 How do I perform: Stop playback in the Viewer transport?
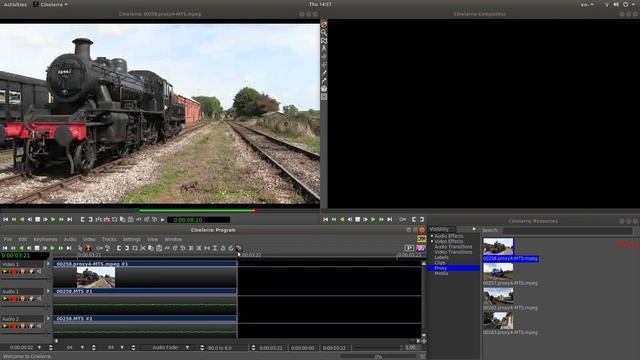click(x=38, y=220)
